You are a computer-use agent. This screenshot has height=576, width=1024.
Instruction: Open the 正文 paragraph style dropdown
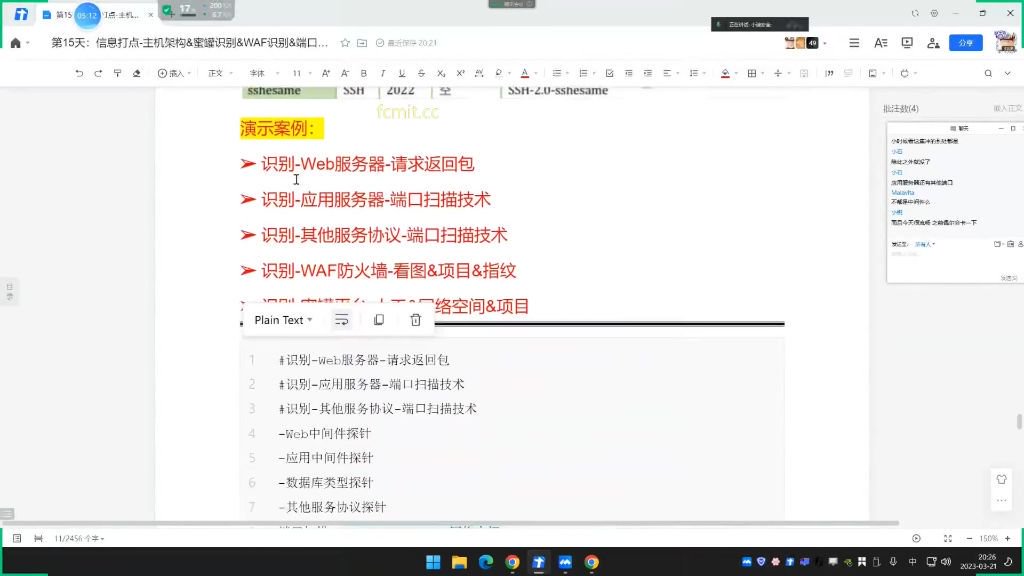coord(220,73)
